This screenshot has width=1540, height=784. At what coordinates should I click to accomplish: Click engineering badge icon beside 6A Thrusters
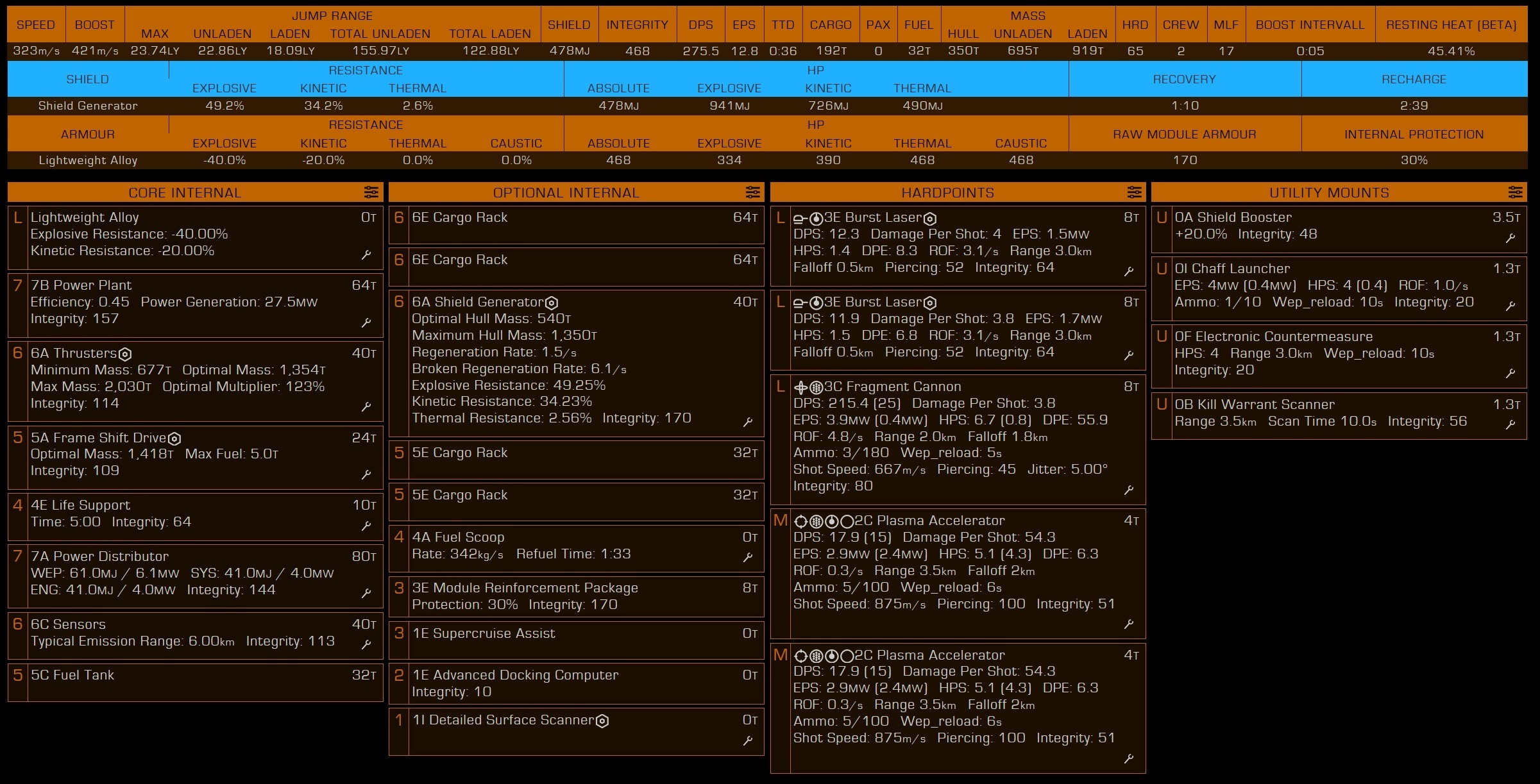click(126, 354)
